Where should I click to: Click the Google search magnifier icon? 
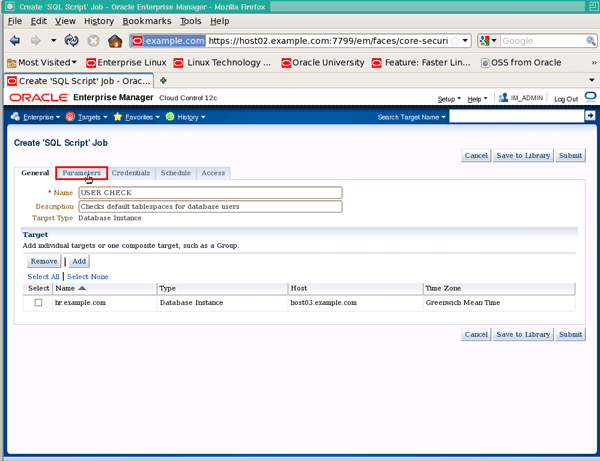click(x=590, y=41)
